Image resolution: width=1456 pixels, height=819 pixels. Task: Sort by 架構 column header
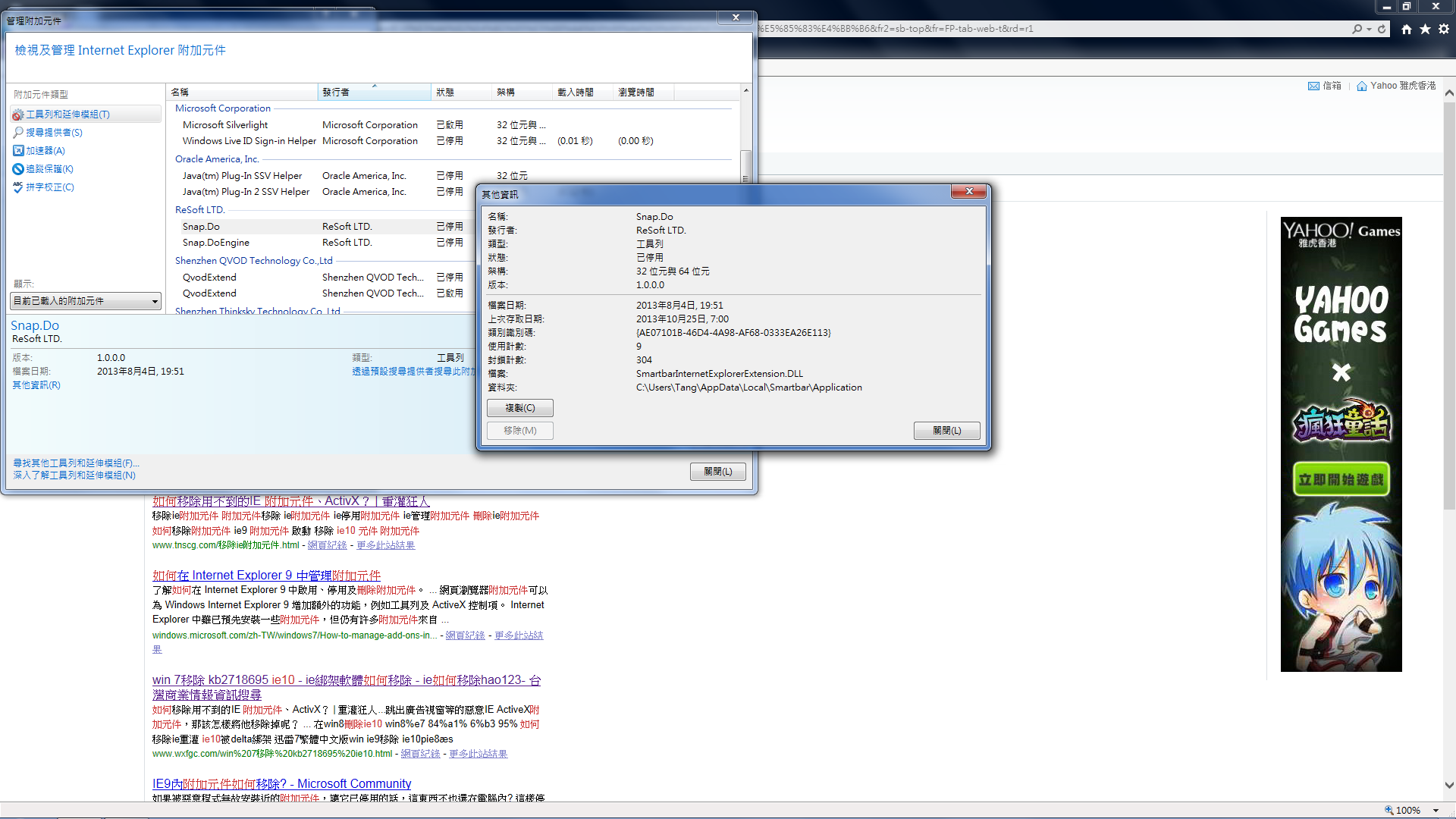point(522,92)
